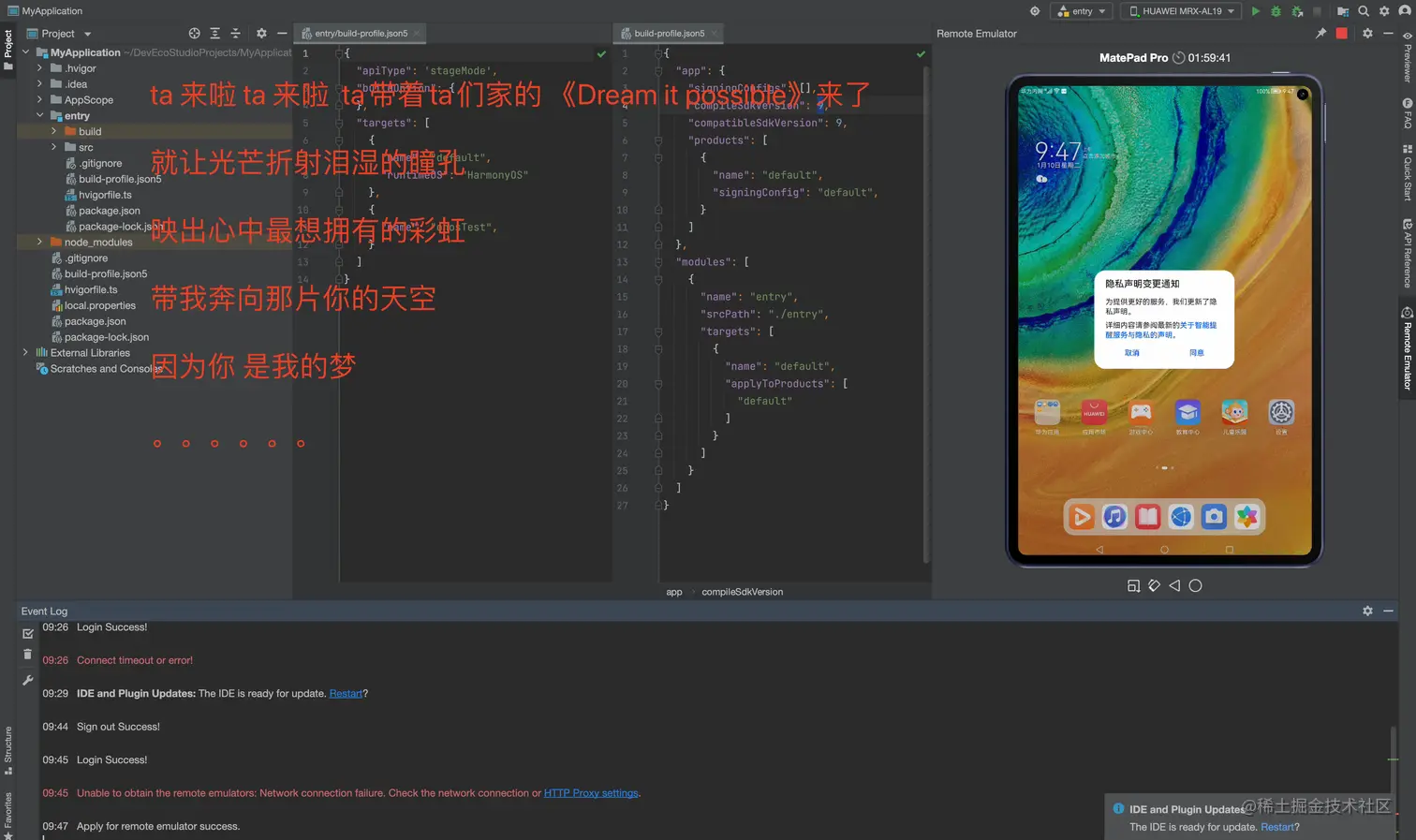Screen dimensions: 1416x840
Task: Collapse the MyApplication root node
Action: pos(25,52)
